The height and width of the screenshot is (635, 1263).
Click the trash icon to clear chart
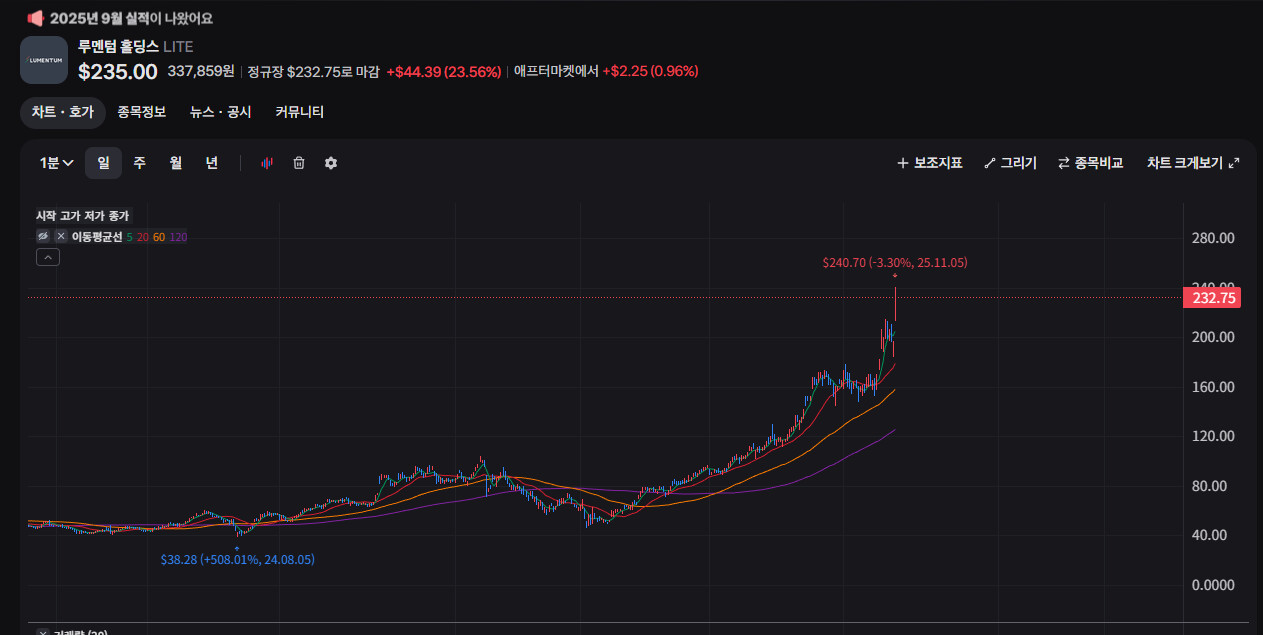coord(299,163)
